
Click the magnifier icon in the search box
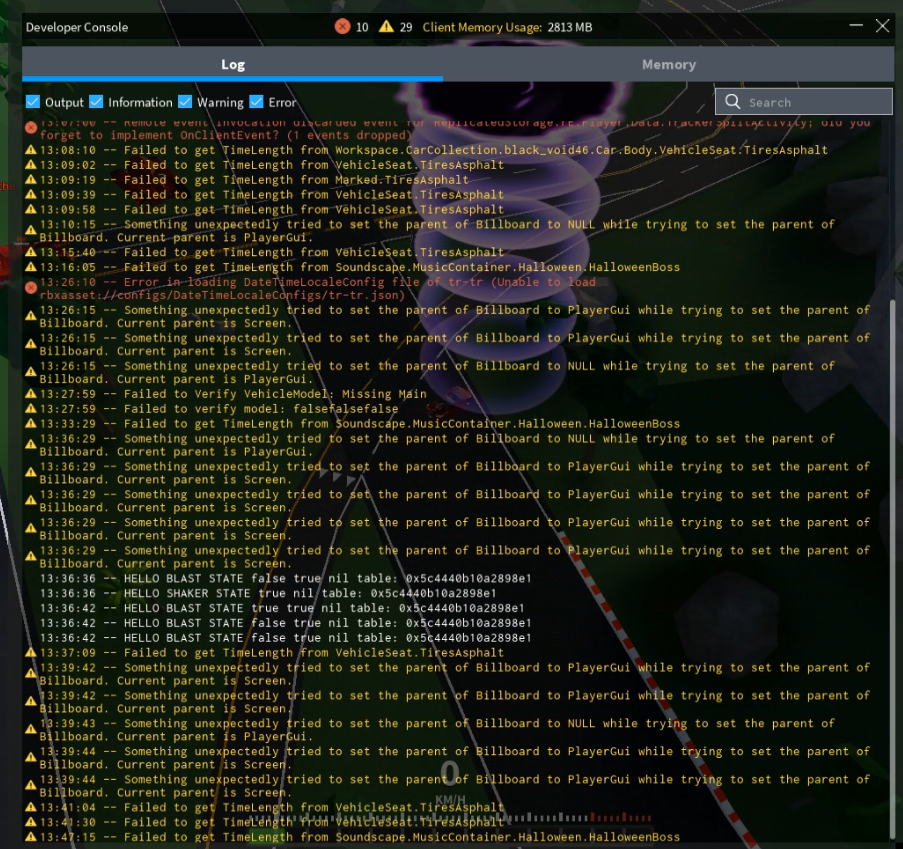pos(733,102)
